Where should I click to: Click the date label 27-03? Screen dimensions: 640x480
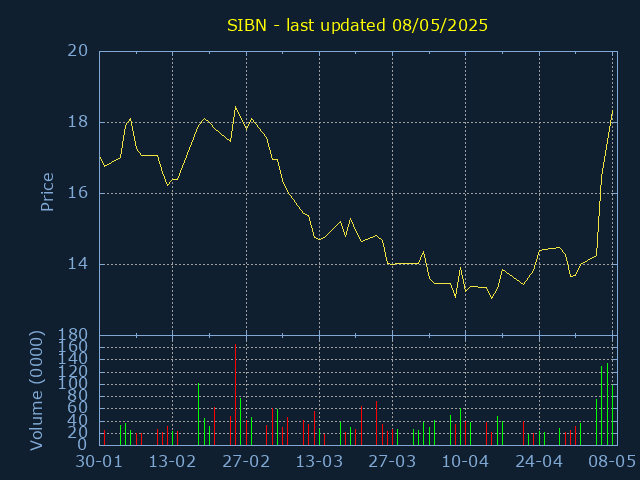392,462
